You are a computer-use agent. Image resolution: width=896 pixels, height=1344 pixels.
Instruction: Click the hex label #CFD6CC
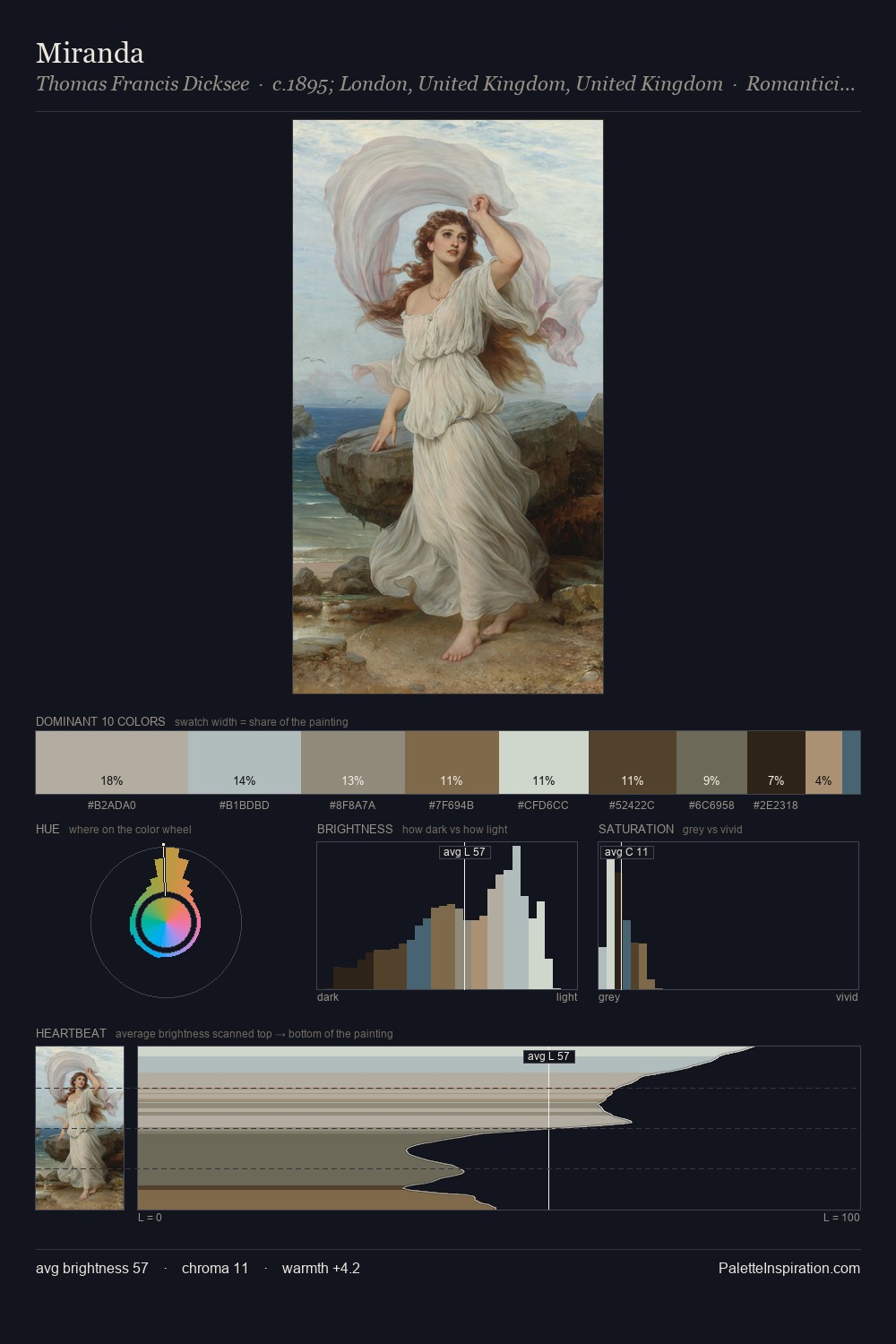pyautogui.click(x=544, y=806)
